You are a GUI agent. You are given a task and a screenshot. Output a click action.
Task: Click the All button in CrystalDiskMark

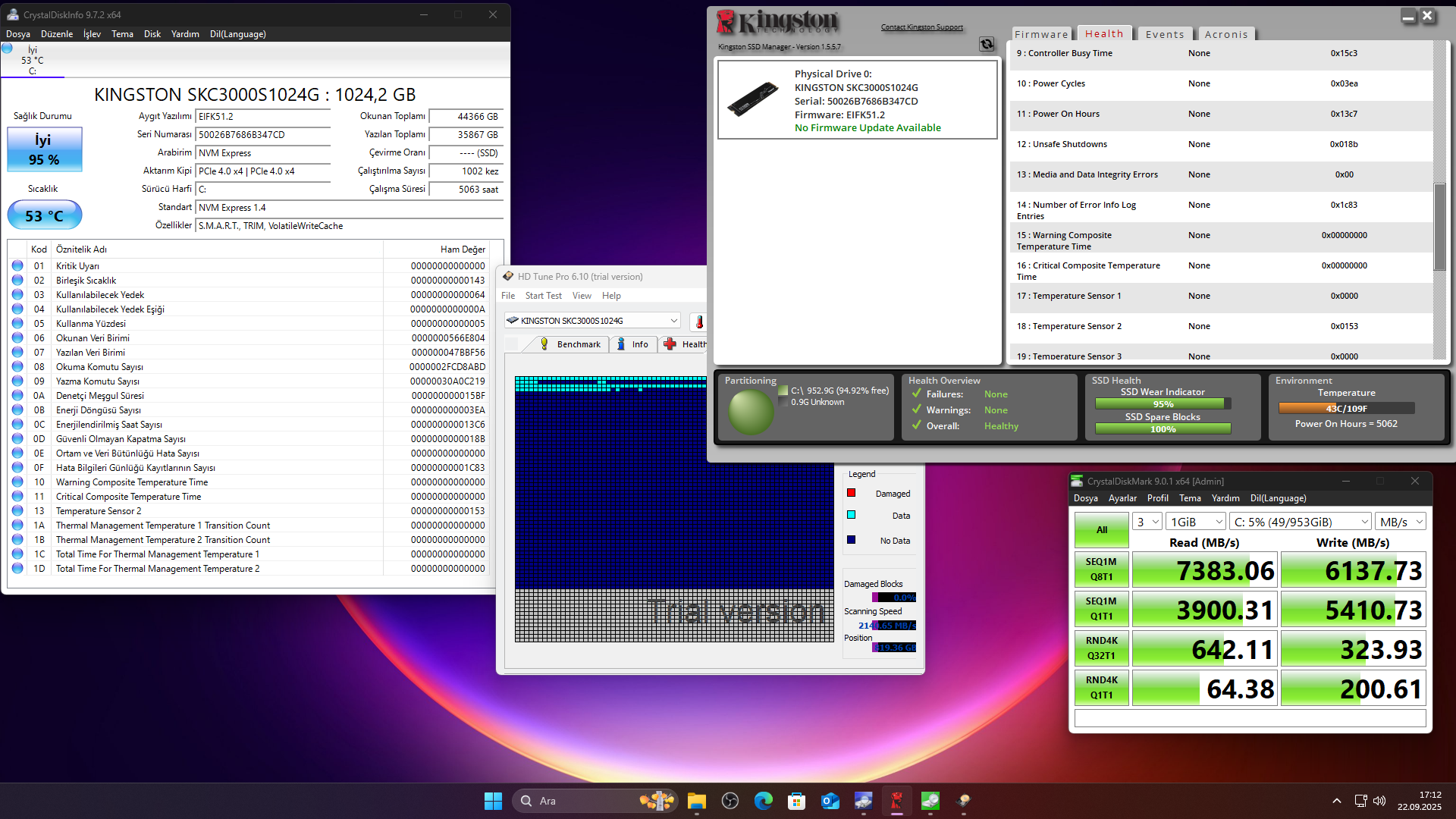[1102, 530]
